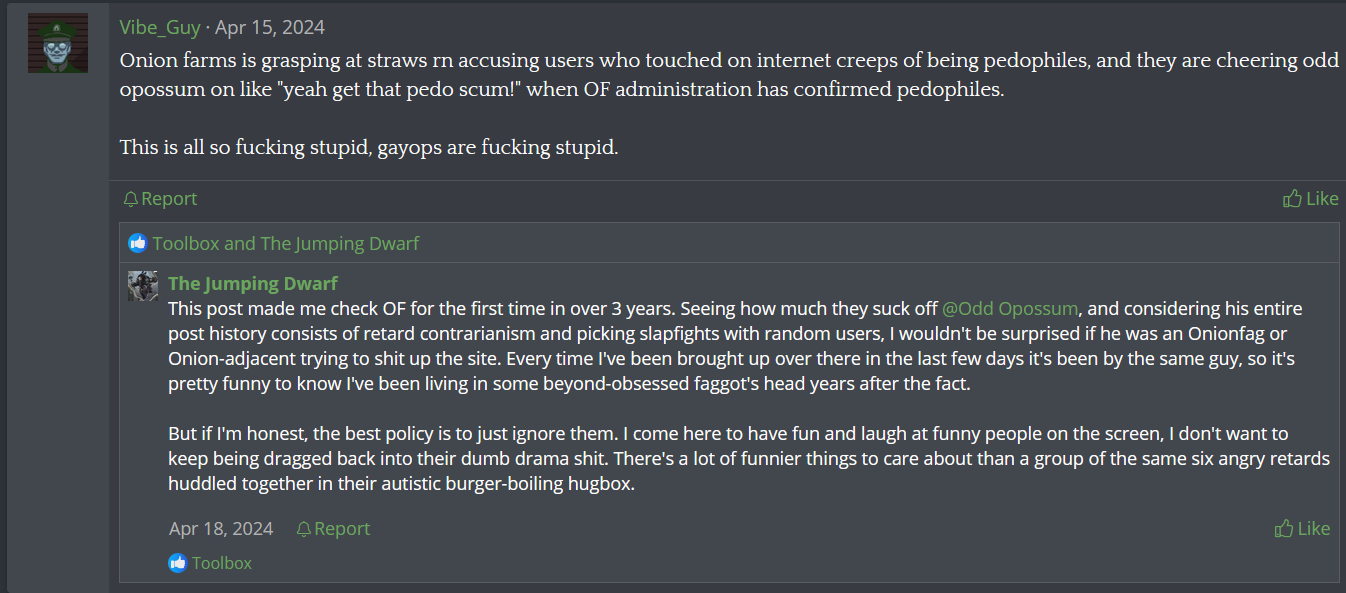Click thumbs-up icon on The Jumping Dwarf's reply

click(x=1284, y=529)
